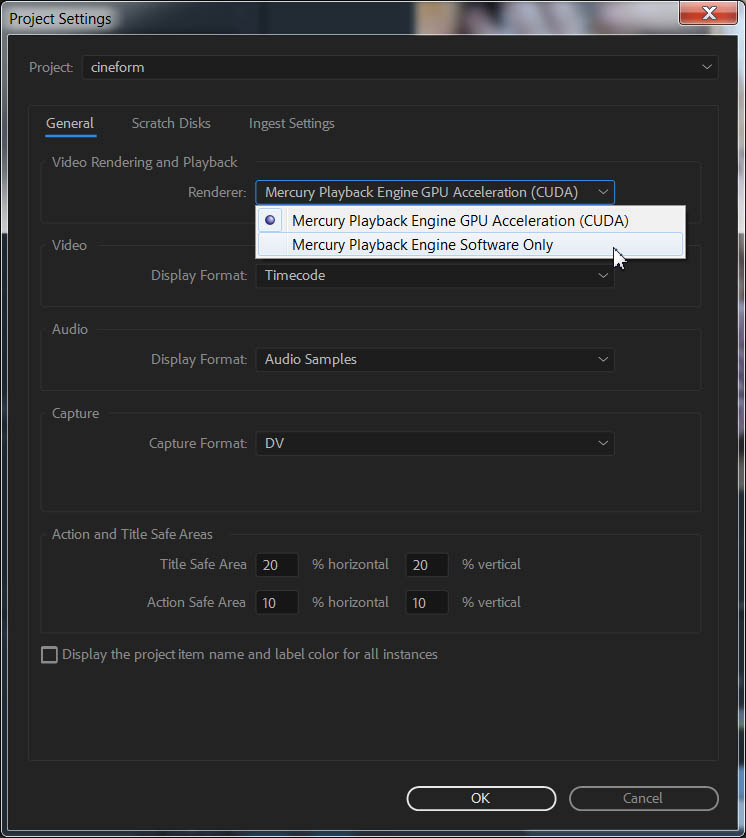This screenshot has width=746, height=838.
Task: Choose Mercury Playback Engine GPU Acceleration (CUDA) option
Action: tap(470, 221)
